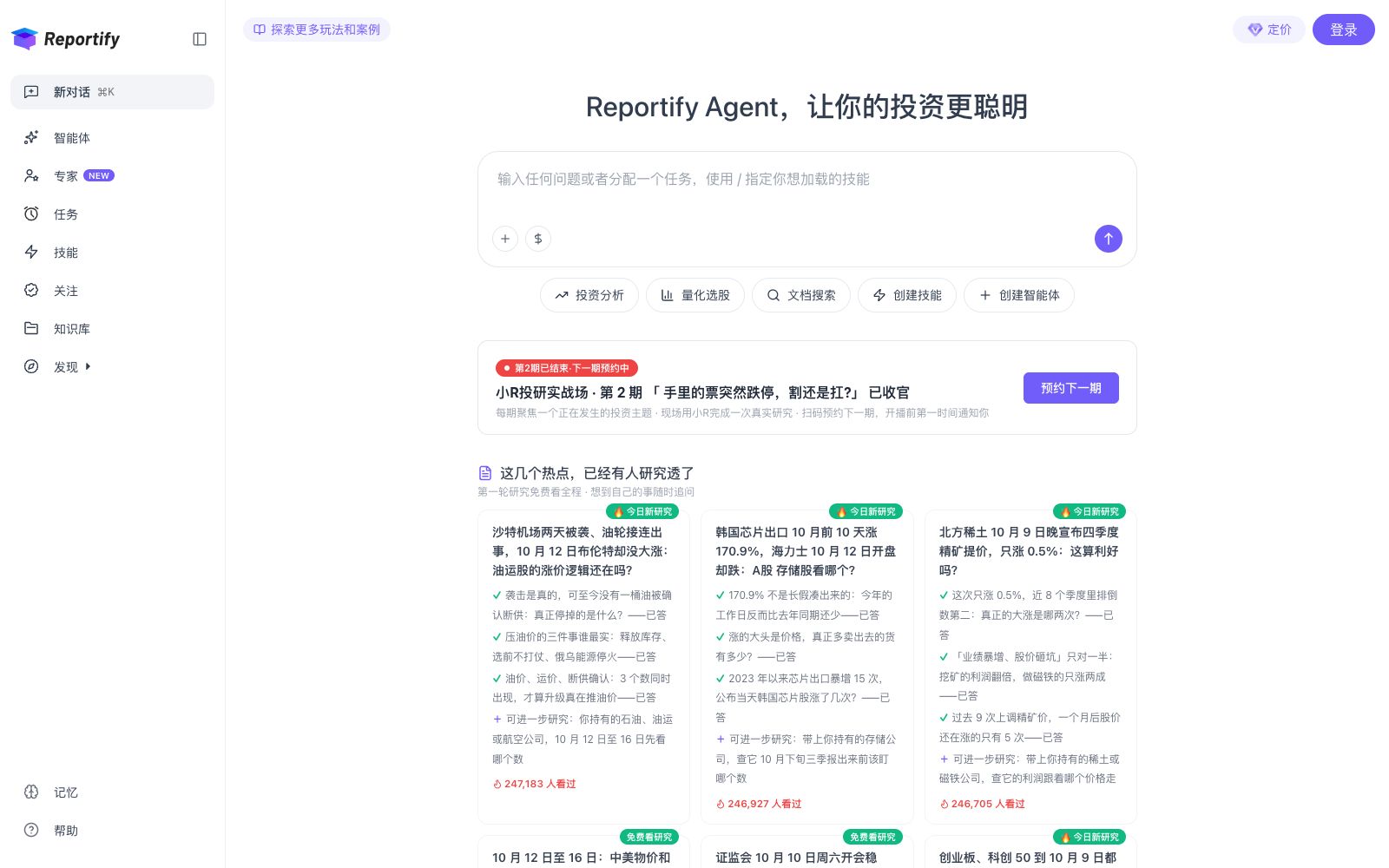Screen dimensions: 1389x868
Task: Start a new chat via 新对话
Action: [112, 92]
